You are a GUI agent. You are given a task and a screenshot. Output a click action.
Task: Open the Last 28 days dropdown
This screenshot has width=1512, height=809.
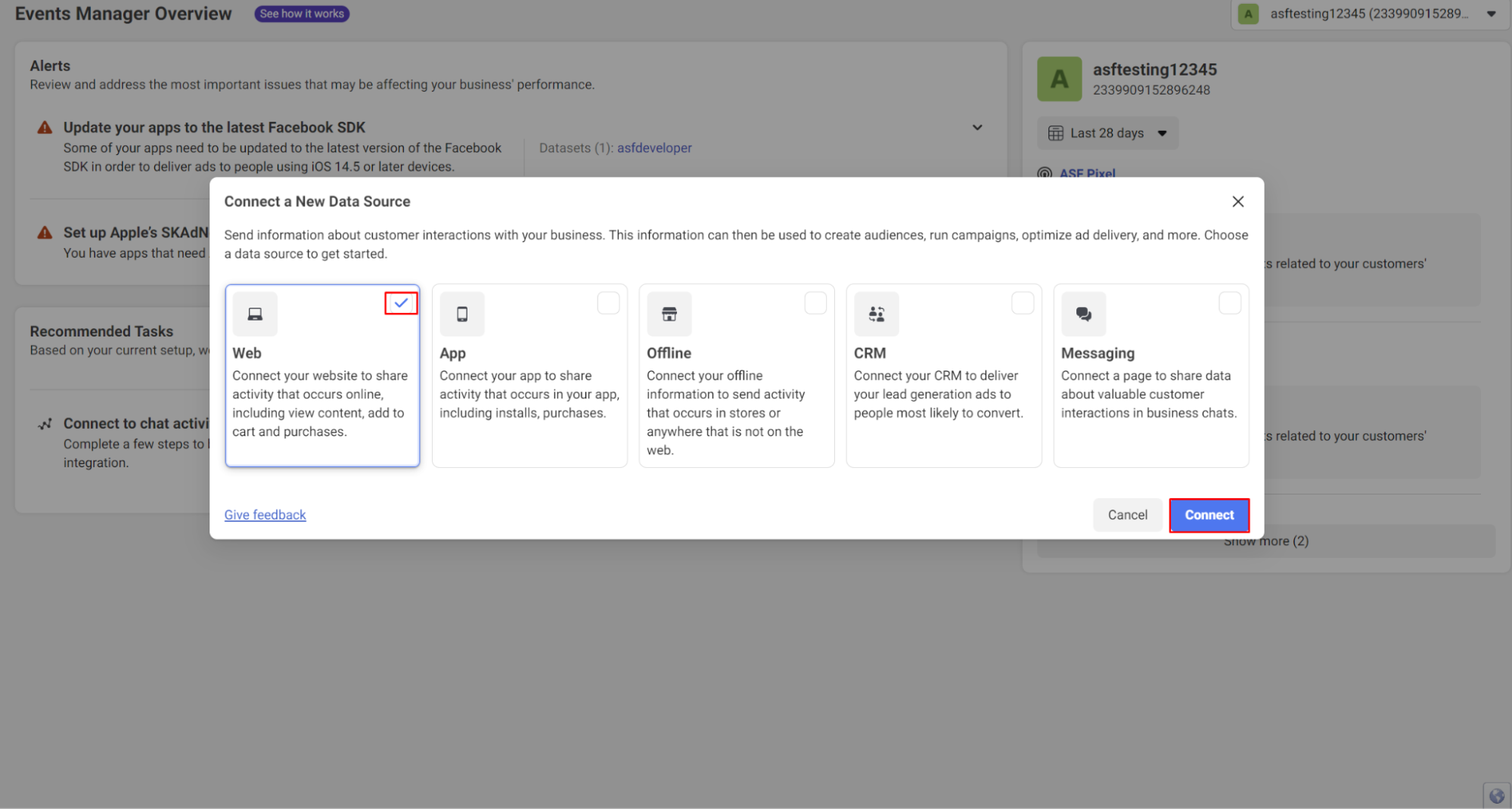point(1107,133)
